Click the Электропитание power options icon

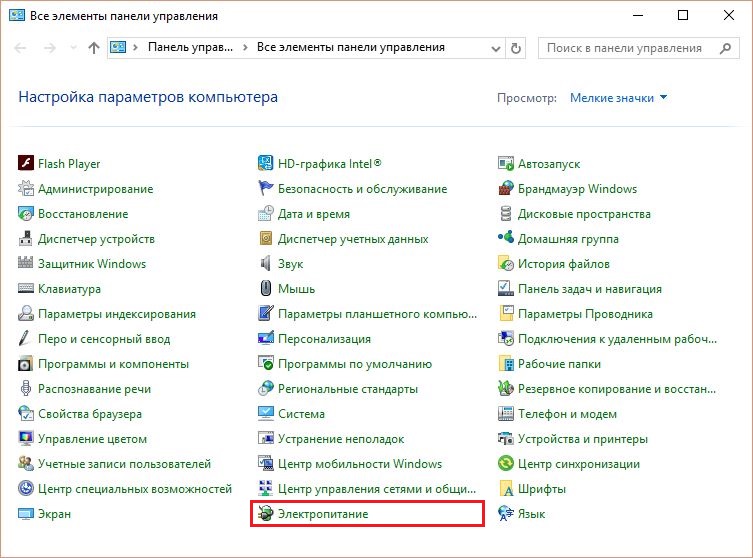266,513
